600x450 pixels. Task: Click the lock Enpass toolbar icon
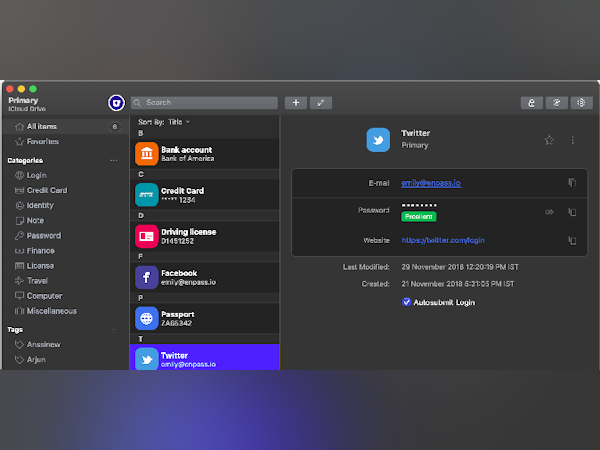tap(532, 103)
